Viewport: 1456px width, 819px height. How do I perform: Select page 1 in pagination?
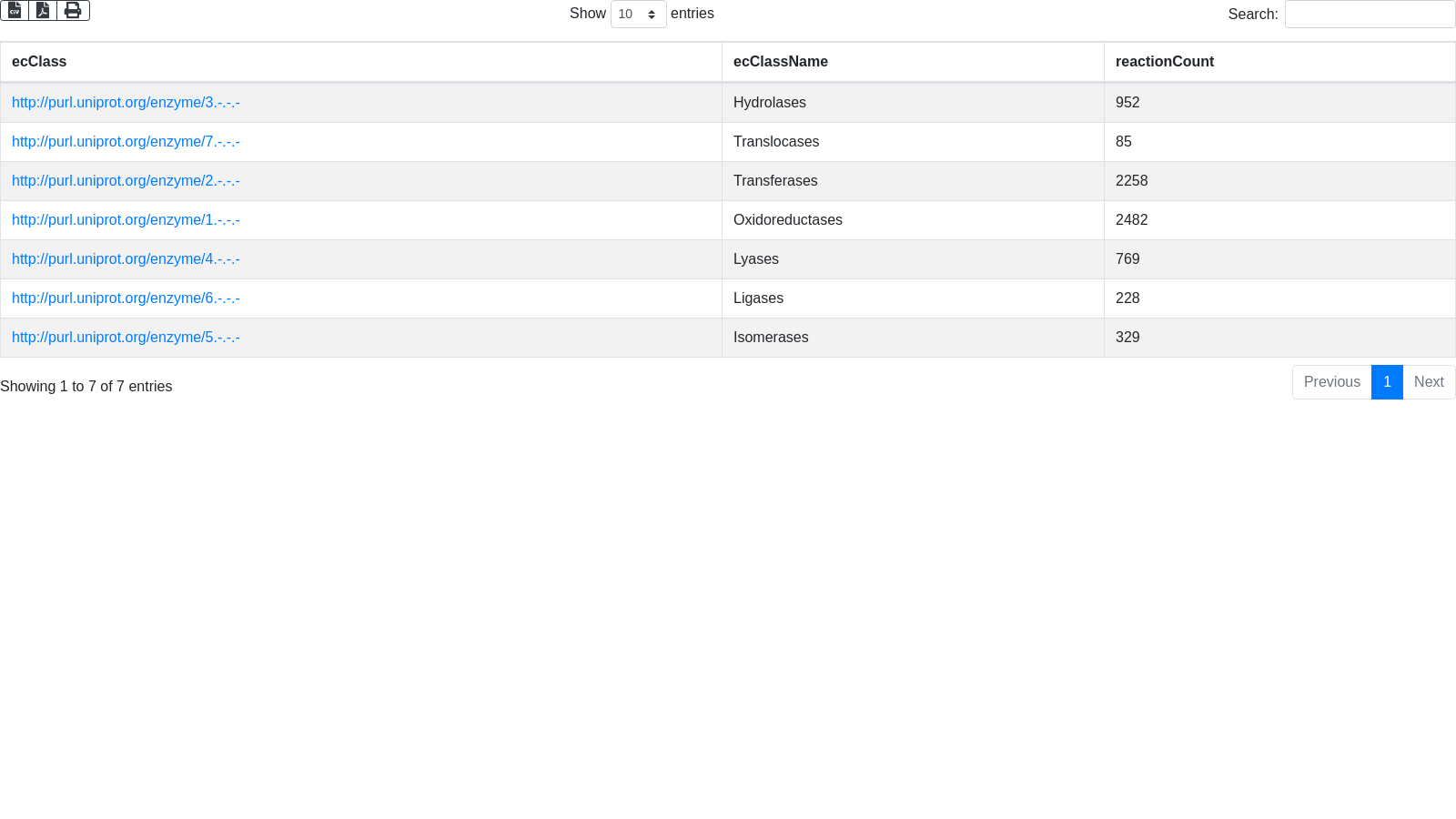(x=1387, y=382)
